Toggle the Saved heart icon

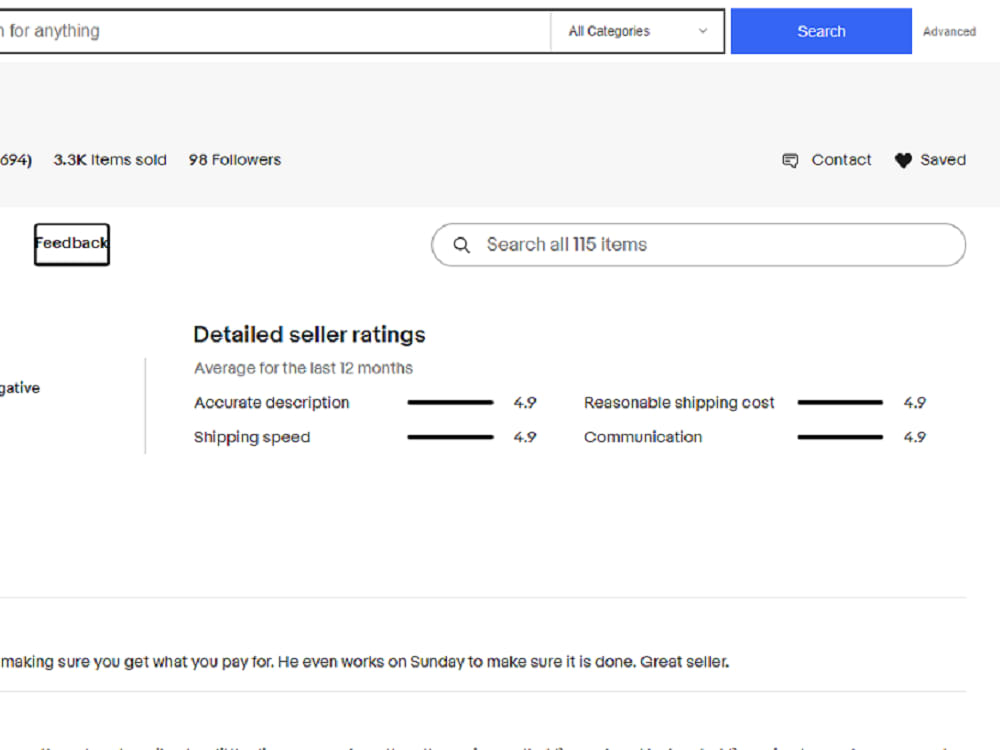point(903,160)
